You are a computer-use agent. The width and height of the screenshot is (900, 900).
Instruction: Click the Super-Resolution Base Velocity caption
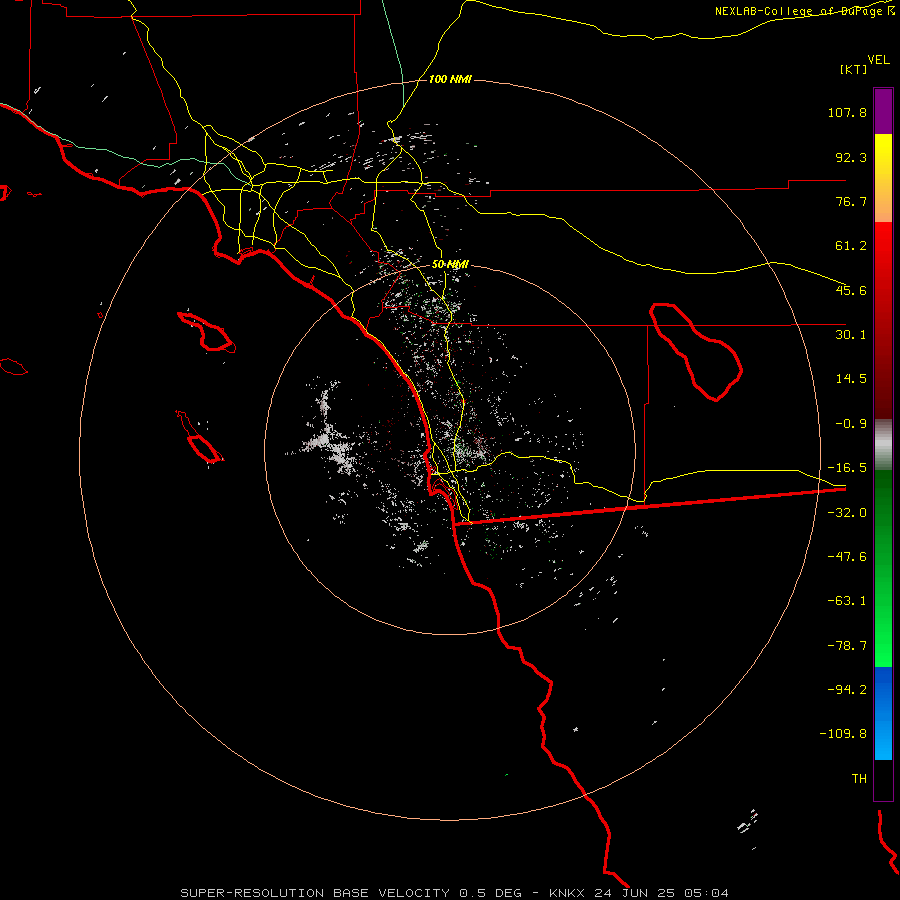click(x=454, y=893)
